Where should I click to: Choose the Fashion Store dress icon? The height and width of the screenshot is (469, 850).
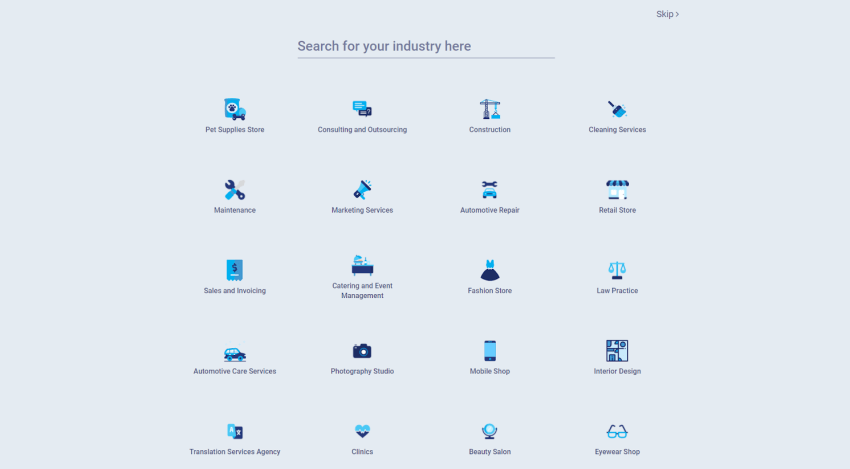pos(490,270)
